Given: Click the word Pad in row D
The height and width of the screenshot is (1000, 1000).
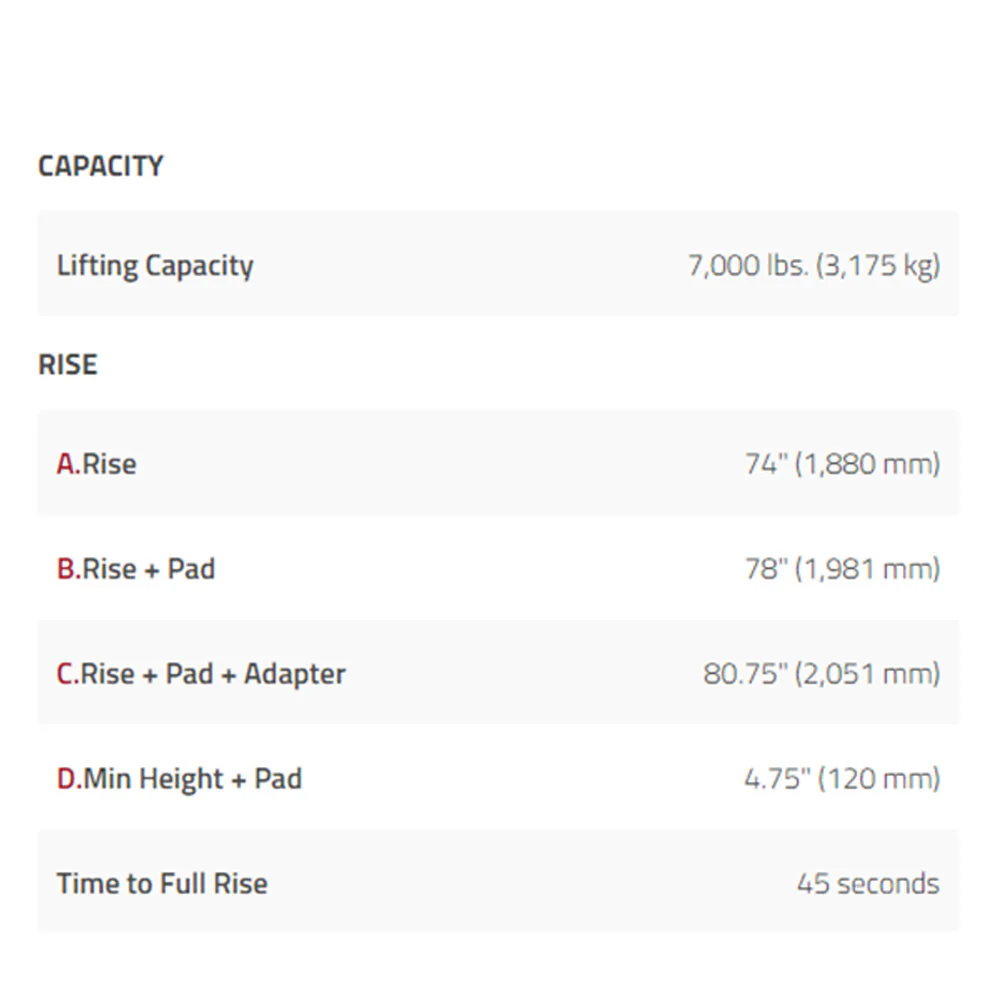Looking at the screenshot, I should click(278, 779).
